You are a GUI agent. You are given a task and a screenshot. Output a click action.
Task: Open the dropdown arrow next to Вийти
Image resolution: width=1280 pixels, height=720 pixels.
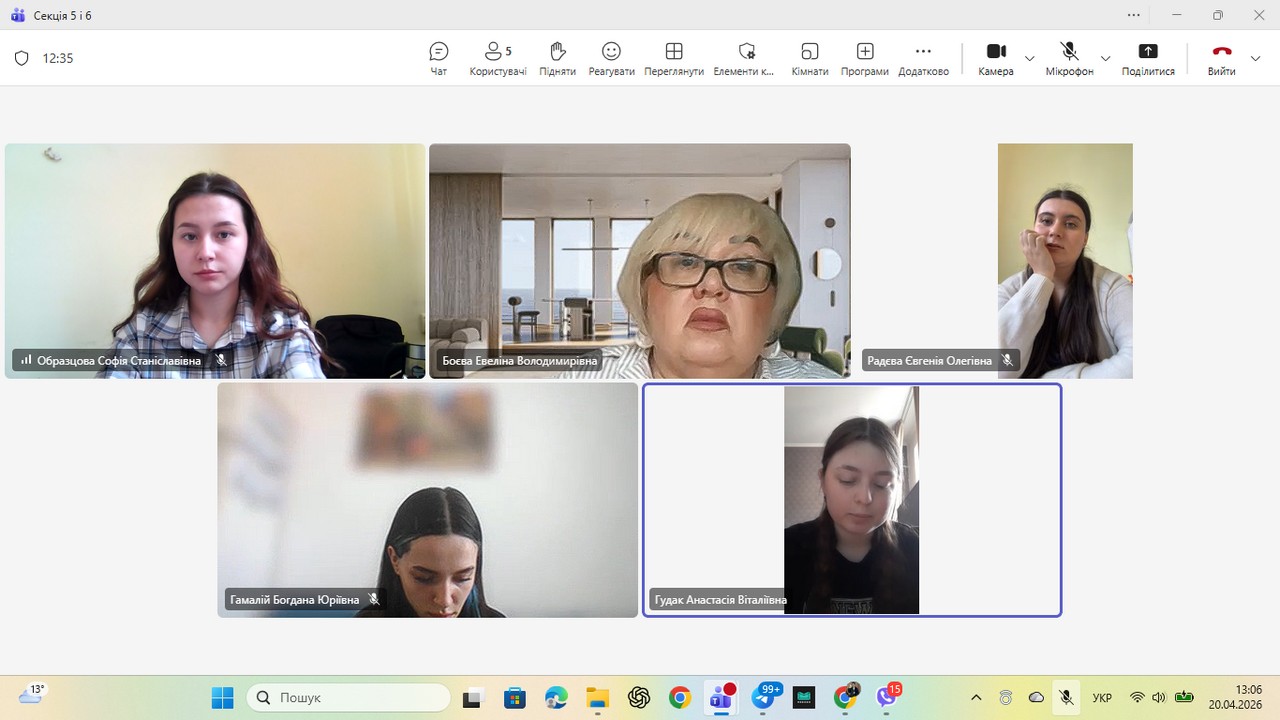pos(1256,58)
